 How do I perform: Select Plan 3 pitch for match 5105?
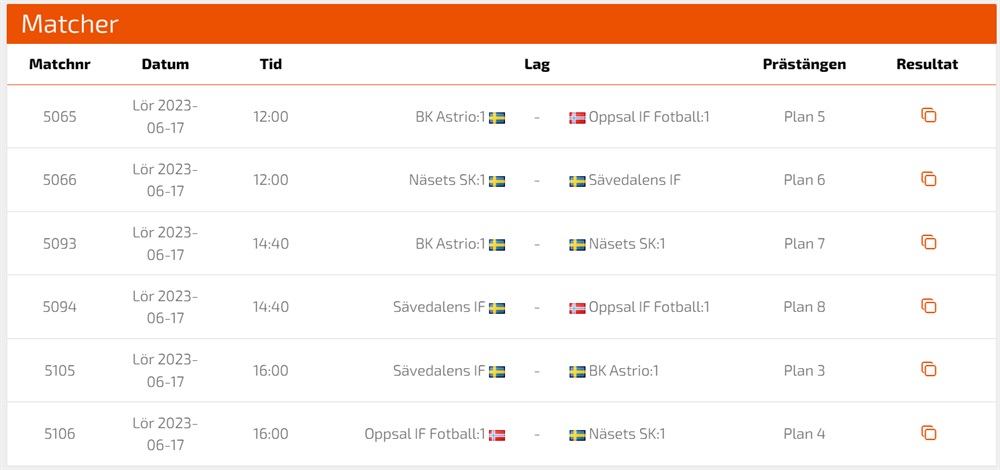pos(804,371)
